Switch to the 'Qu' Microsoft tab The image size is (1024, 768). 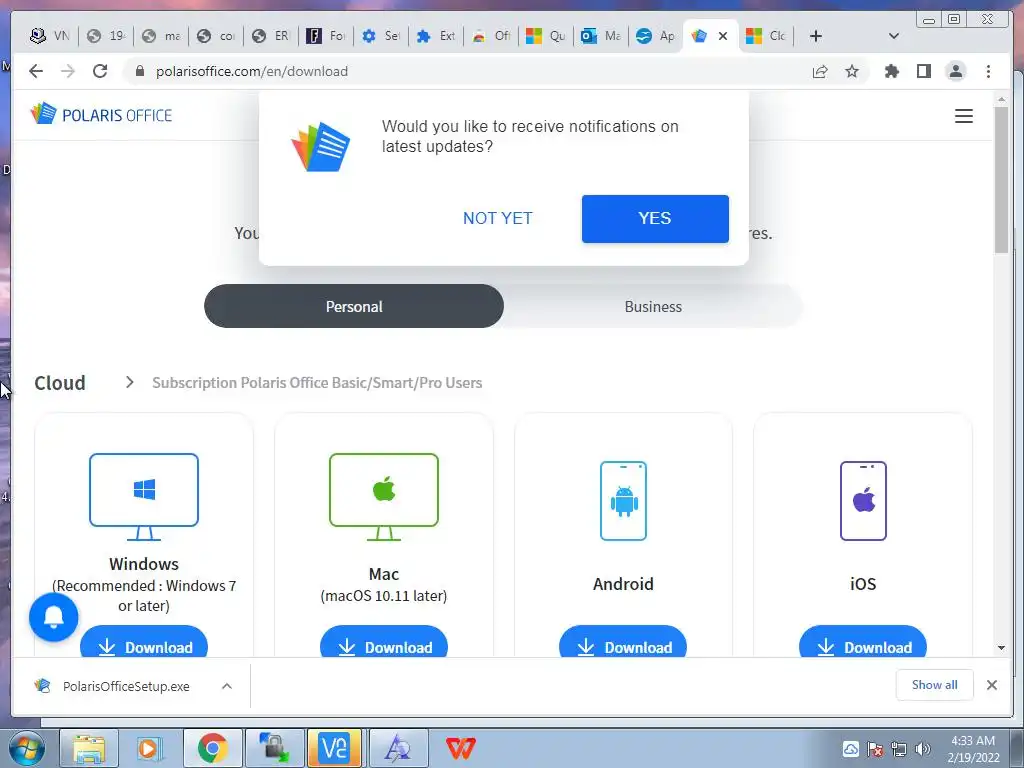(545, 36)
